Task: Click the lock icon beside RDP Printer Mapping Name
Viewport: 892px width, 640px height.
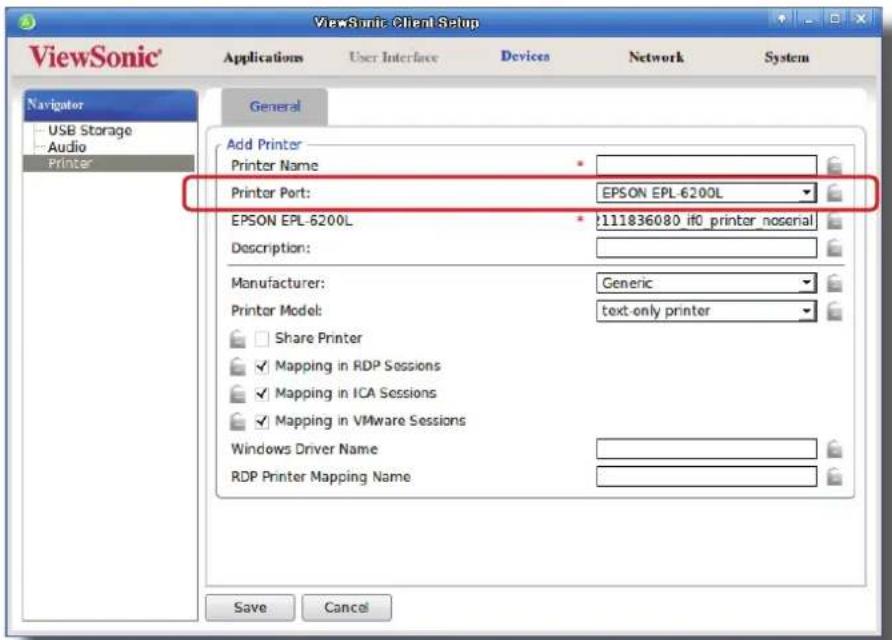Action: click(834, 476)
